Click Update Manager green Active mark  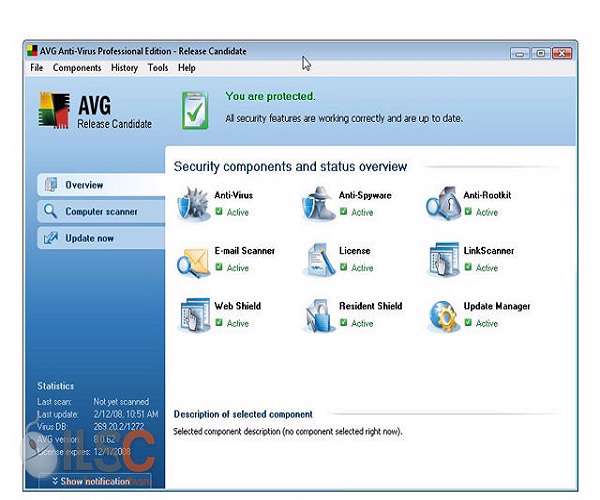[x=468, y=322]
